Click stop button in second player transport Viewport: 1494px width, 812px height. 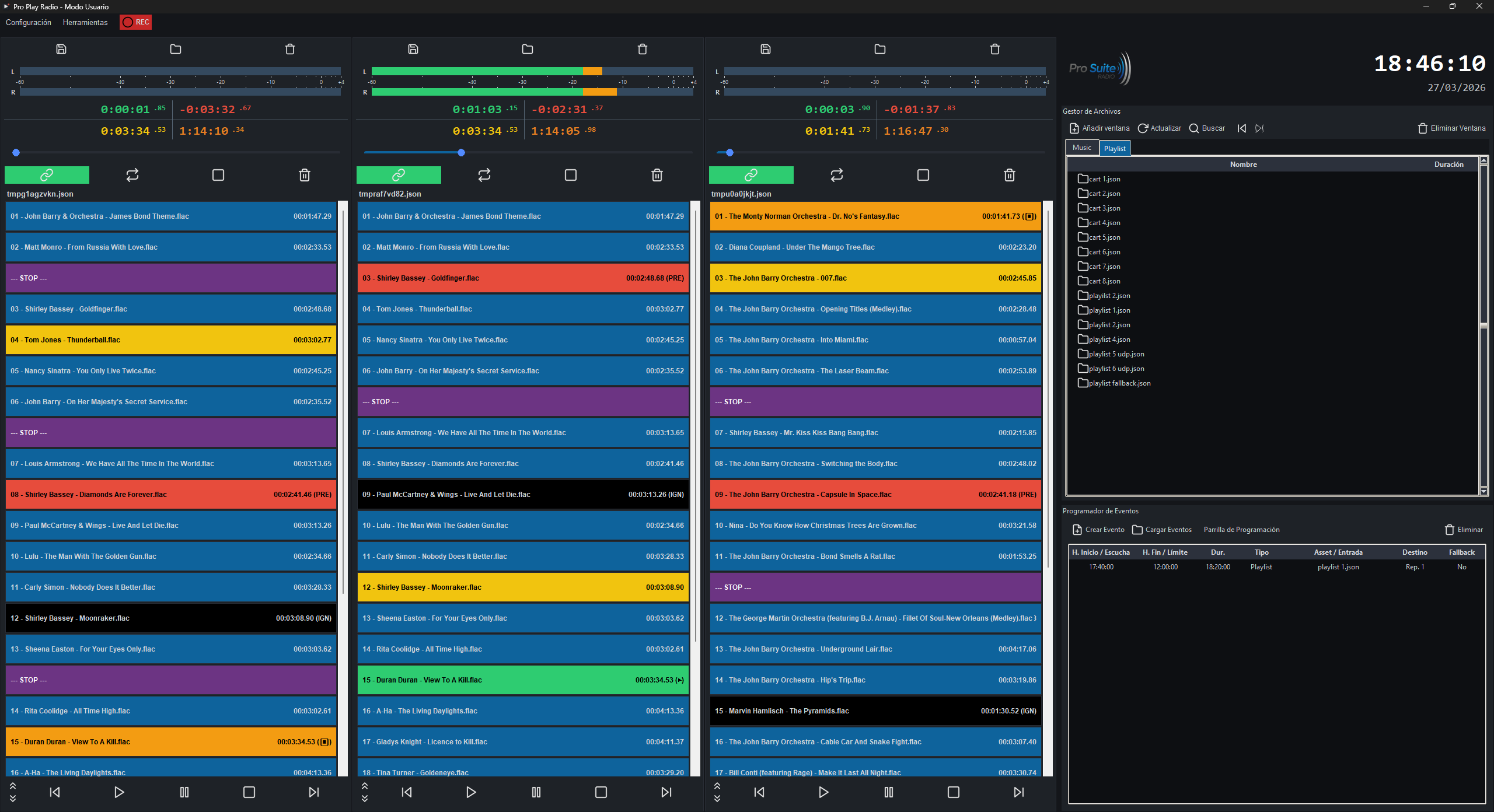tap(601, 792)
